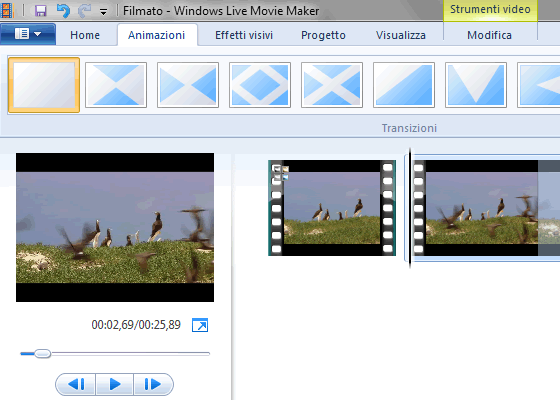Switch to the Visualizza tab
Viewport: 560px width, 400px height.
click(x=401, y=35)
